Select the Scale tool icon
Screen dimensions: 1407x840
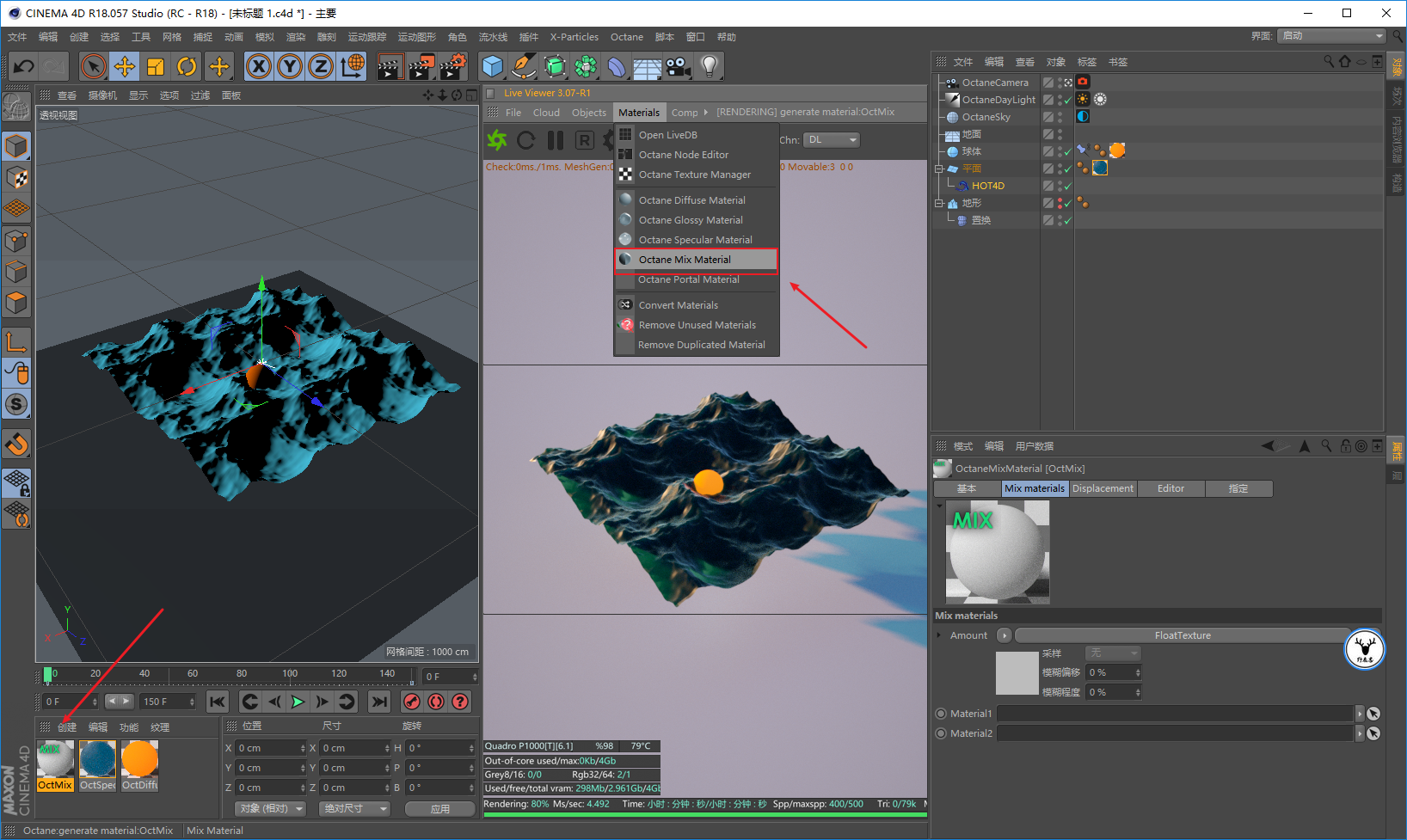pyautogui.click(x=156, y=66)
